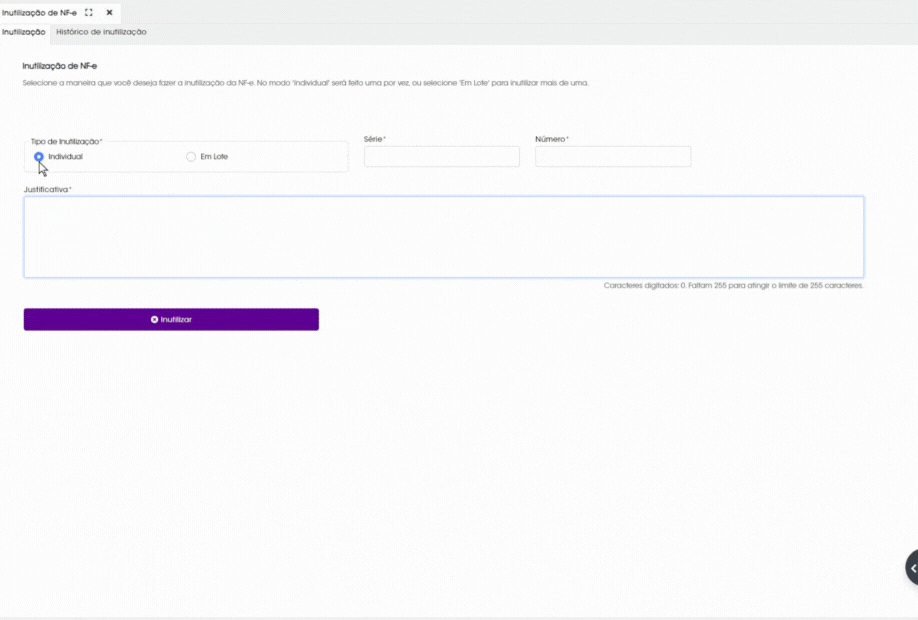The image size is (918, 620).
Task: Click the Caracteres digitados counter text
Action: pyautogui.click(x=734, y=286)
